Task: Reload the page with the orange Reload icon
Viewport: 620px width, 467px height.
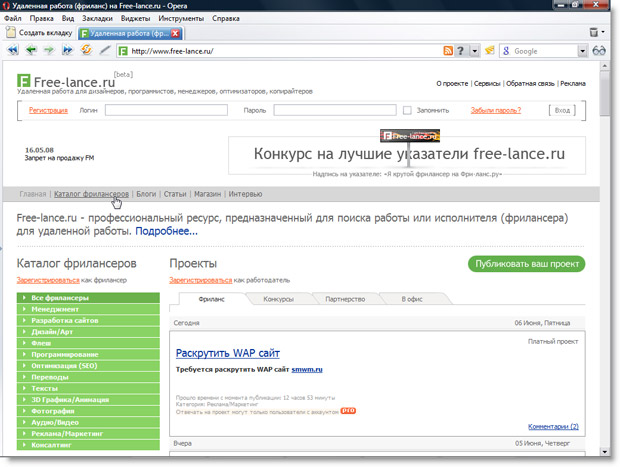Action: coord(86,50)
